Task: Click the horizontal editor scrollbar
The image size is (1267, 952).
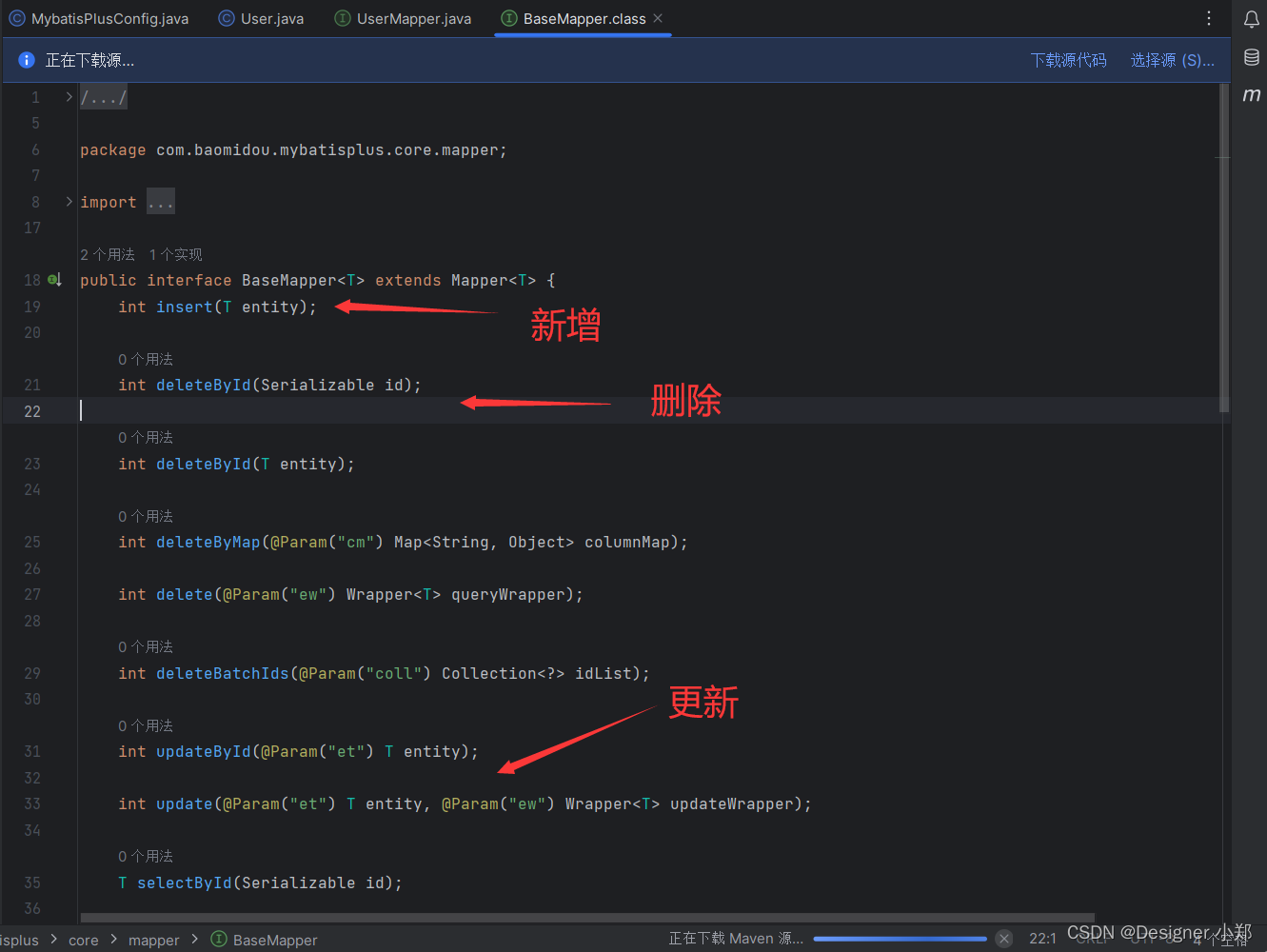Action: pyautogui.click(x=587, y=918)
